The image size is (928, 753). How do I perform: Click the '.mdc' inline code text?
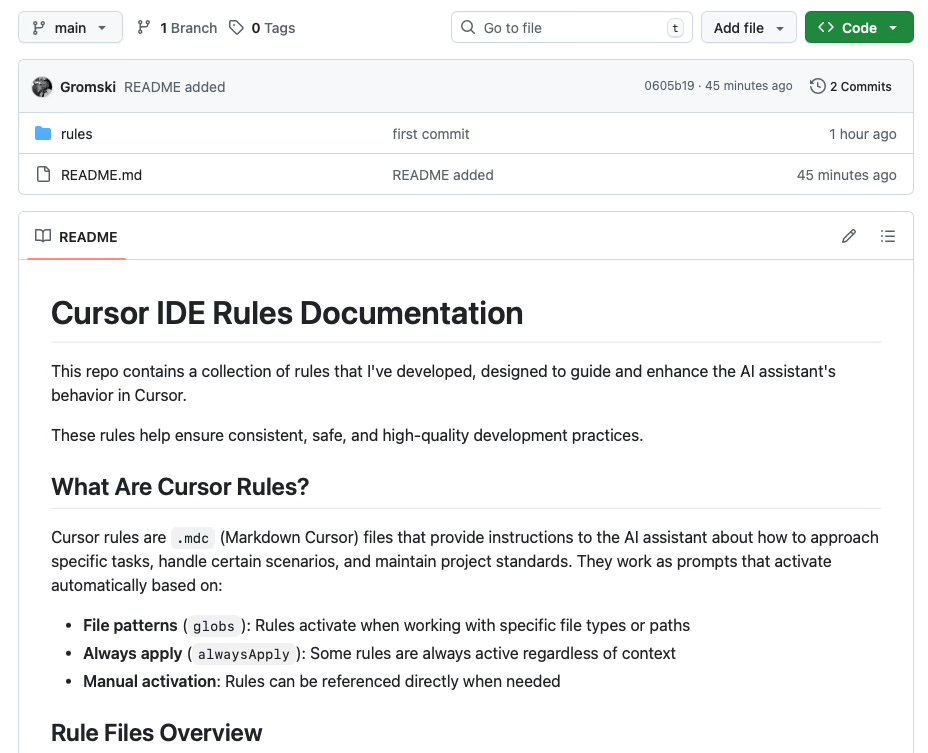(x=193, y=538)
